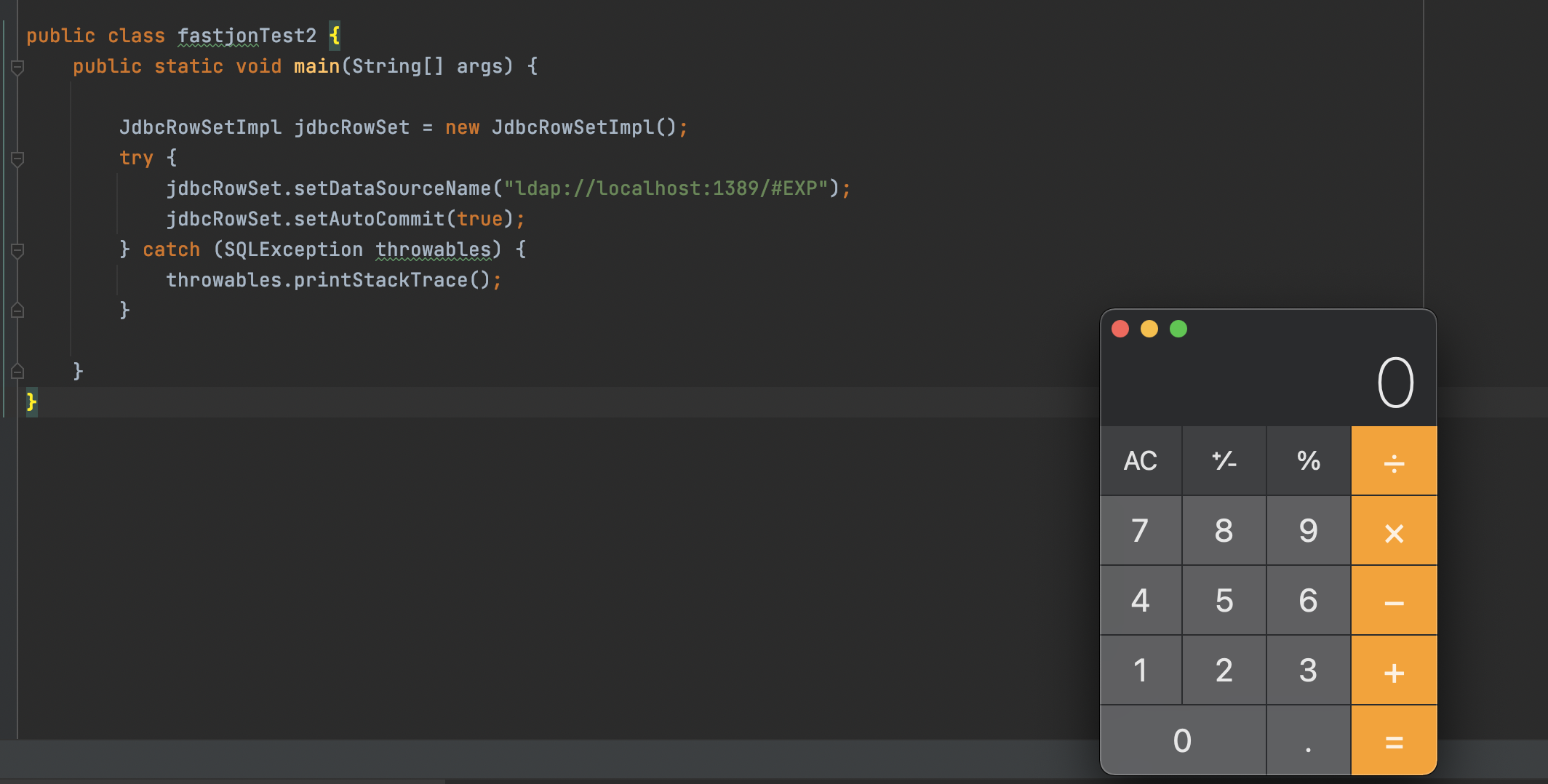Click digit 5 on Calculator
This screenshot has width=1548, height=784.
(x=1224, y=601)
